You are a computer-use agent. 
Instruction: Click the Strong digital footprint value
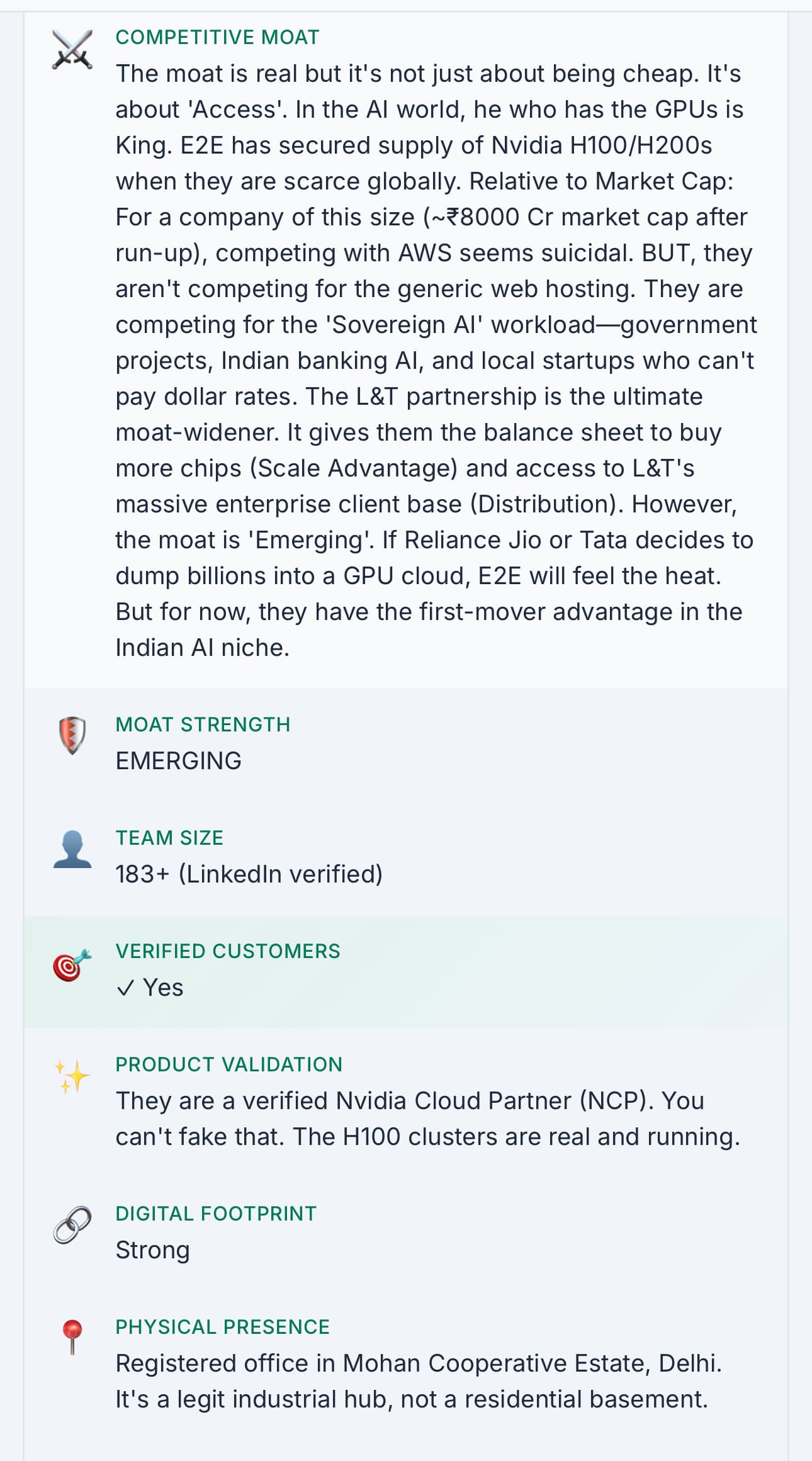click(x=152, y=1250)
